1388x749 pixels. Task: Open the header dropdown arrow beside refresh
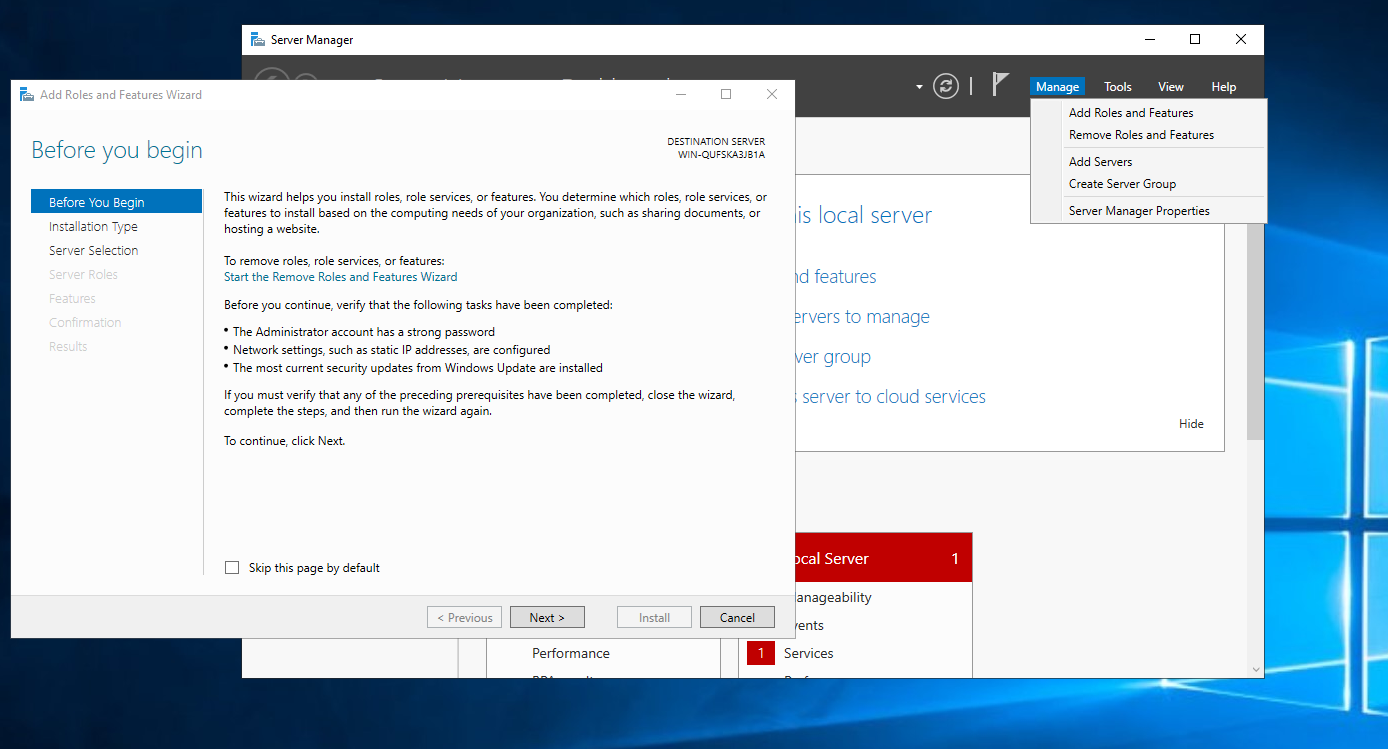pos(919,87)
